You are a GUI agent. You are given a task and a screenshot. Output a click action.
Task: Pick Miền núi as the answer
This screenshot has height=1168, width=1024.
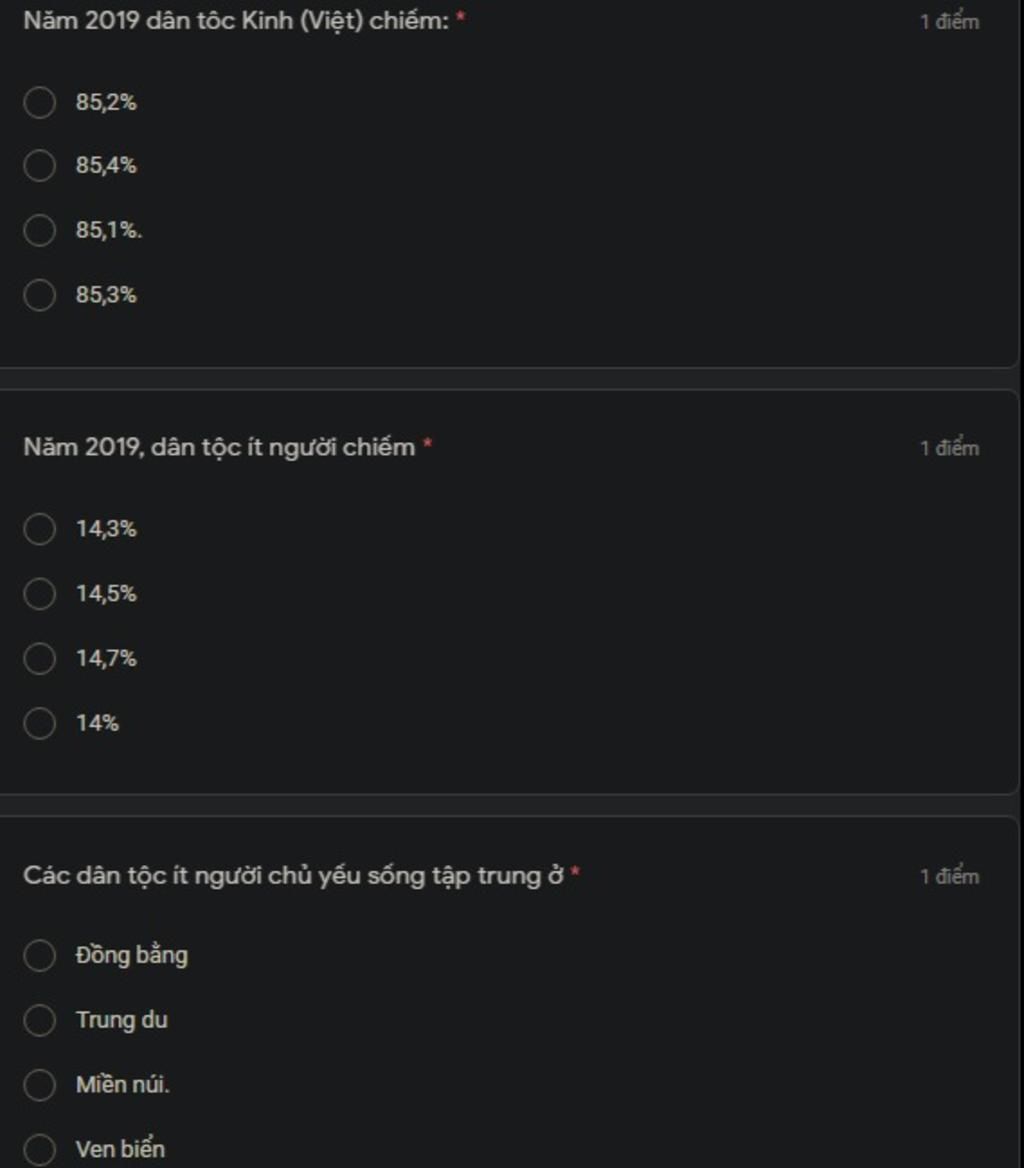click(39, 1085)
